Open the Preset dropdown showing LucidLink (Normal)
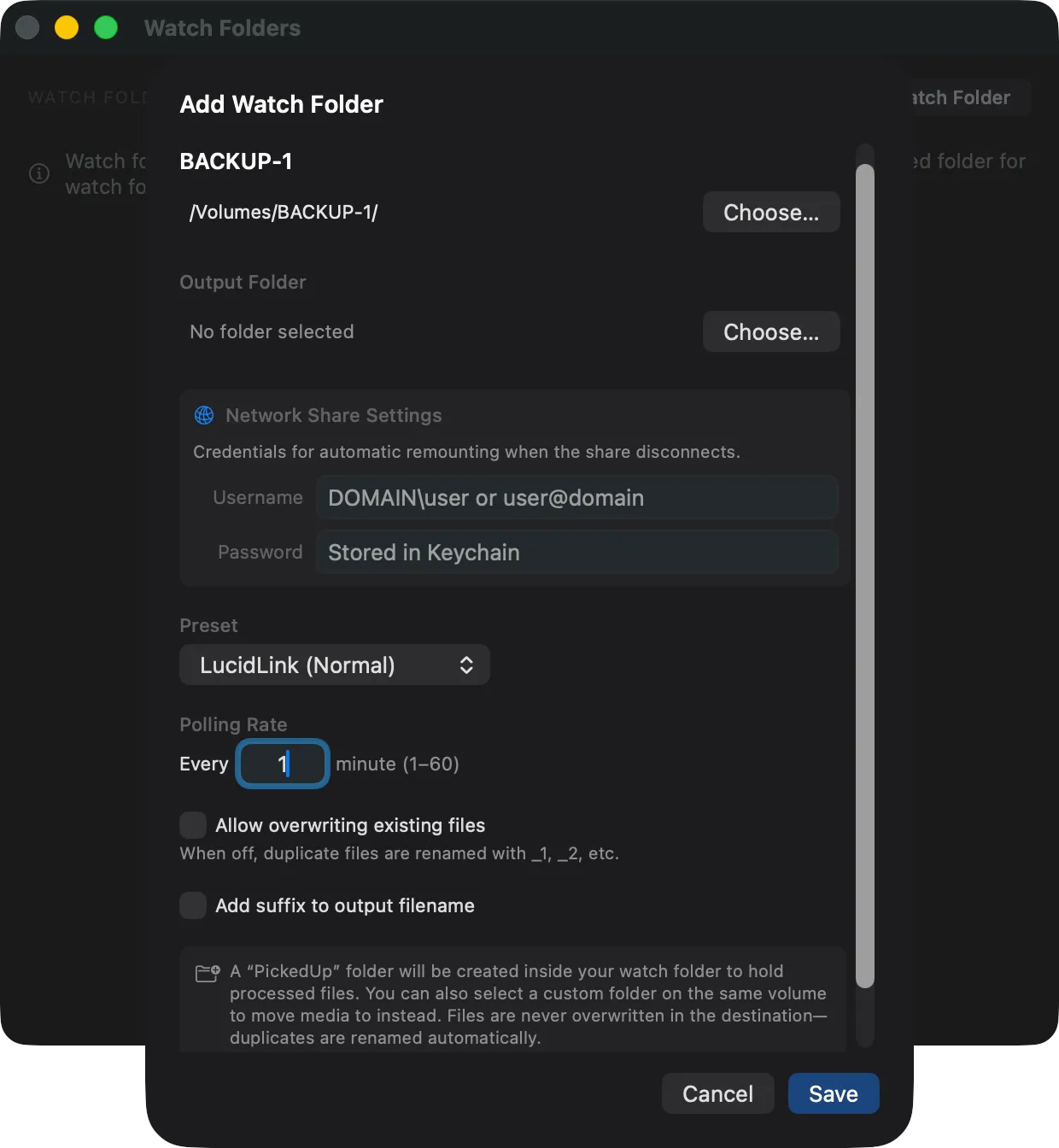 tap(334, 665)
